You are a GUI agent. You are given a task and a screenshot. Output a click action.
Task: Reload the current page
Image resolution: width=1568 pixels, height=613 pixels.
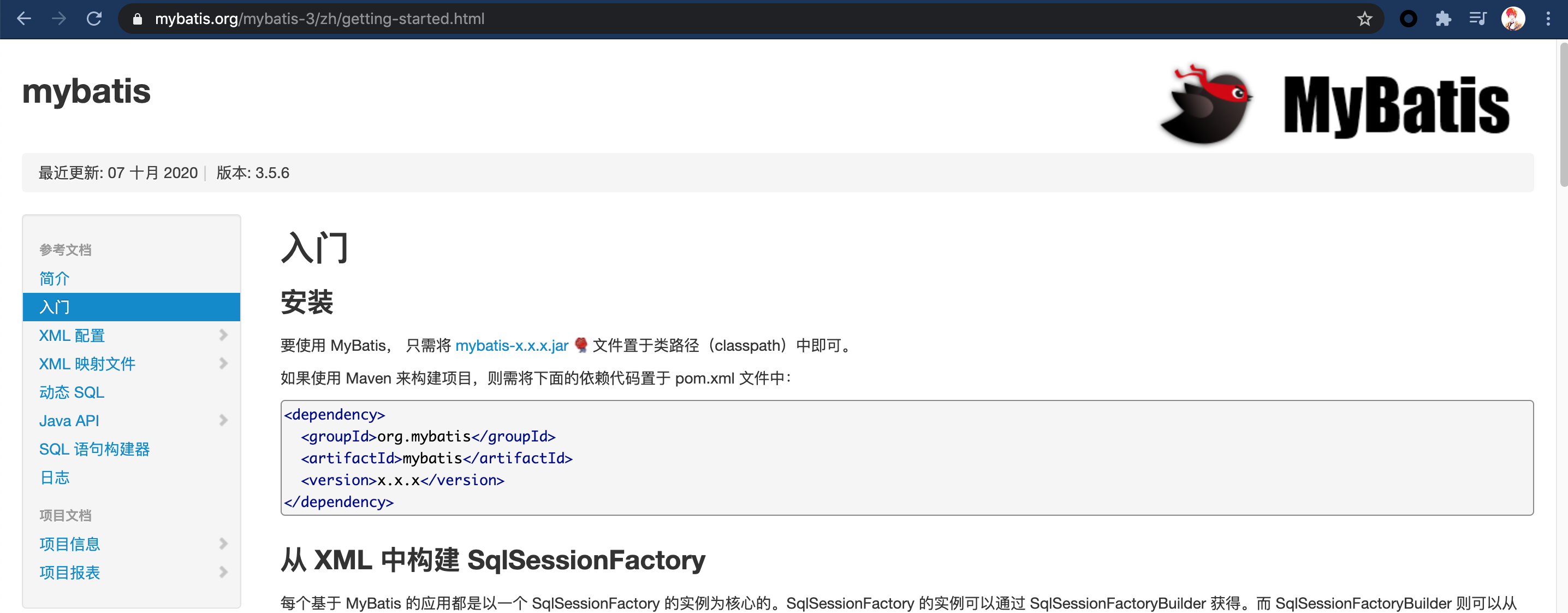(x=94, y=19)
